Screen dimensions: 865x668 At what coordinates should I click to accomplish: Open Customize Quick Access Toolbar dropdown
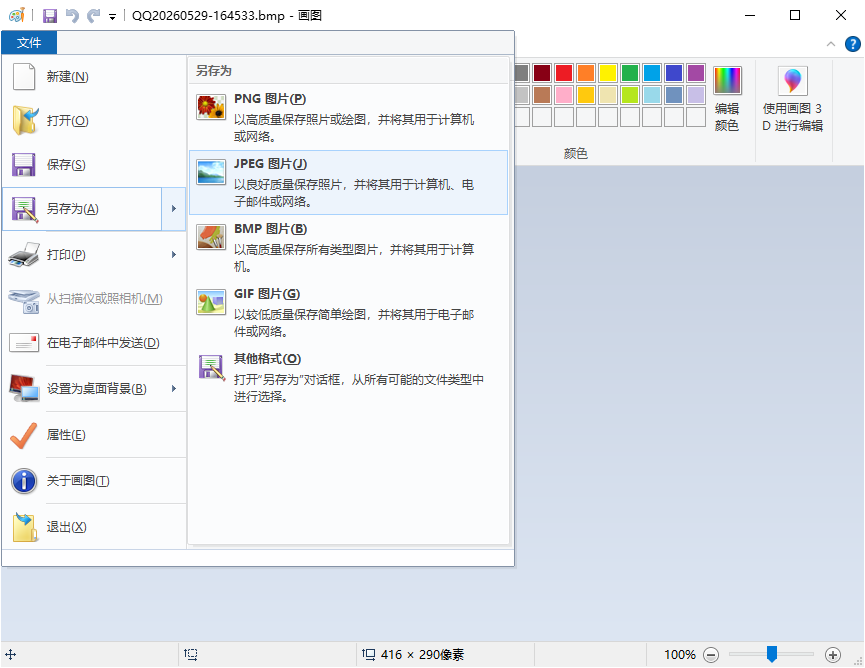[x=112, y=17]
